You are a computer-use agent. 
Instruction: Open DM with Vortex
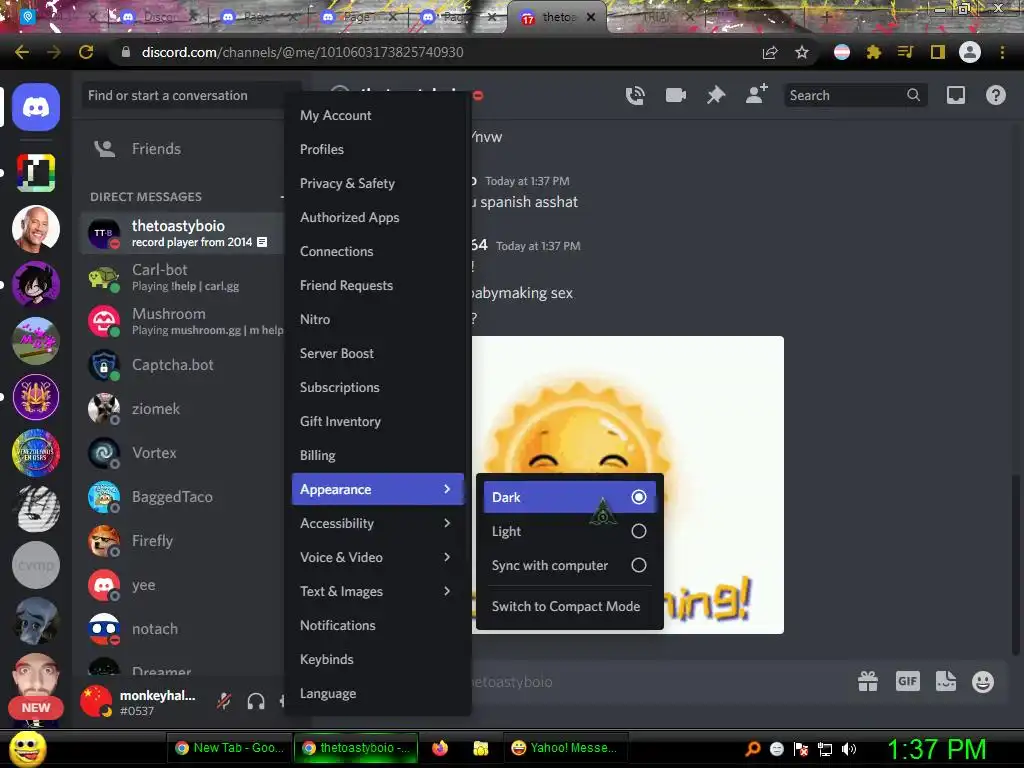coord(182,453)
